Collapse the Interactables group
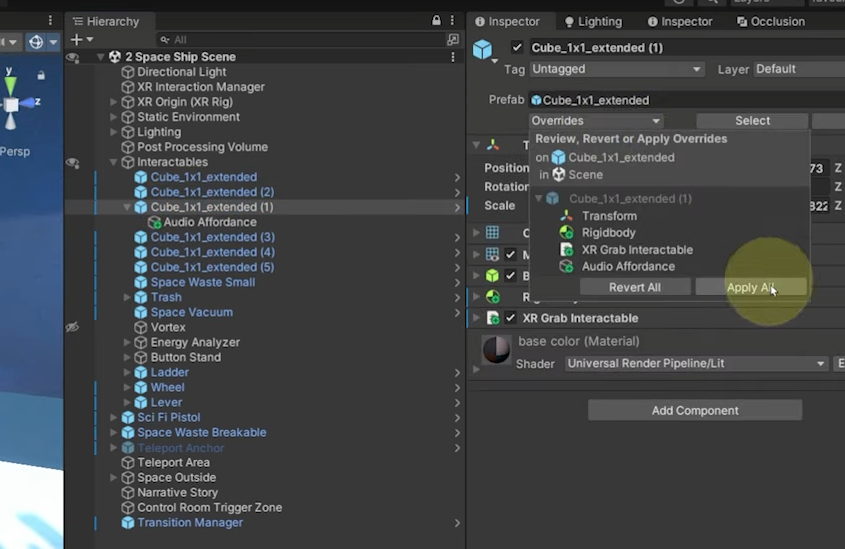This screenshot has width=845, height=549. (114, 162)
